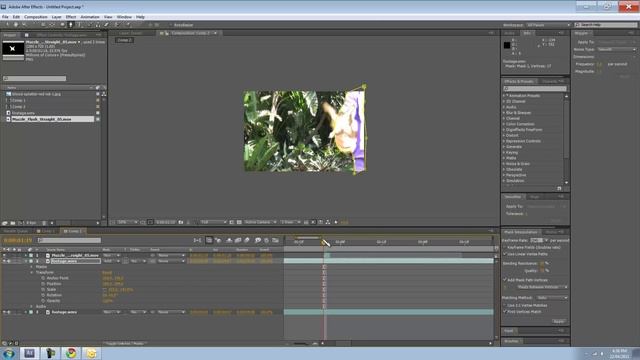Image resolution: width=640 pixels, height=360 pixels.
Task: Collapse the Transform group of layer 2
Action: [32, 272]
